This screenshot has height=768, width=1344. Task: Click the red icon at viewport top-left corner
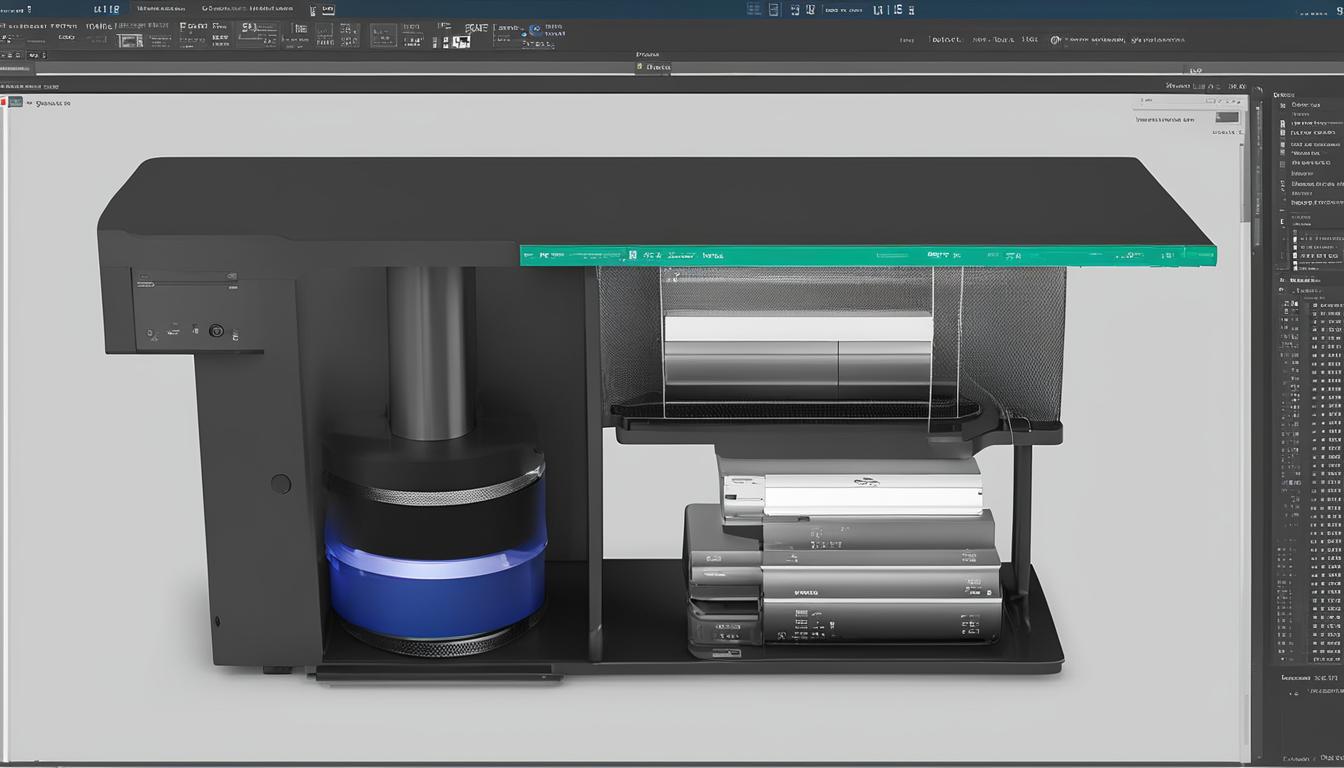[x=4, y=102]
